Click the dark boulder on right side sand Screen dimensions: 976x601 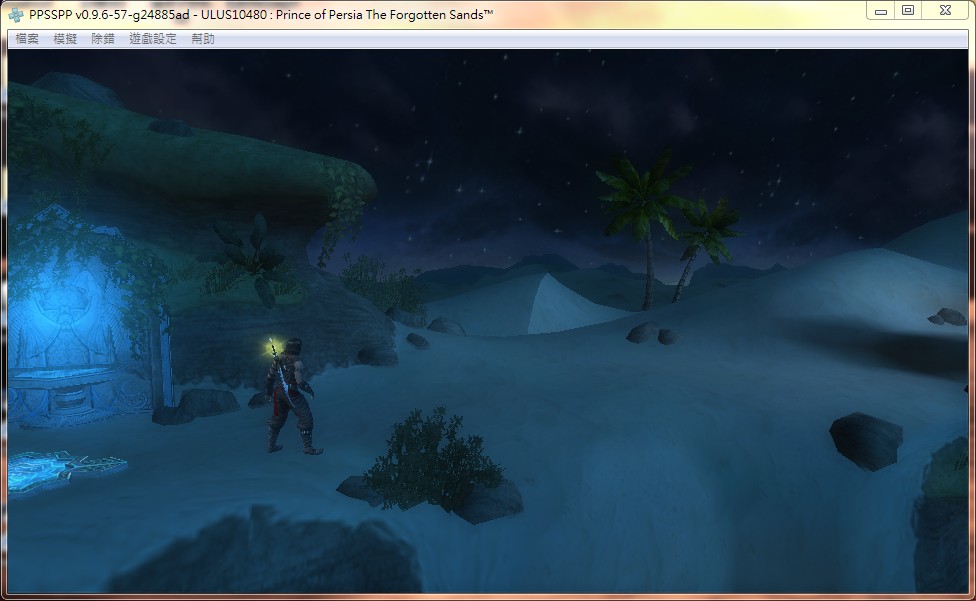866,438
